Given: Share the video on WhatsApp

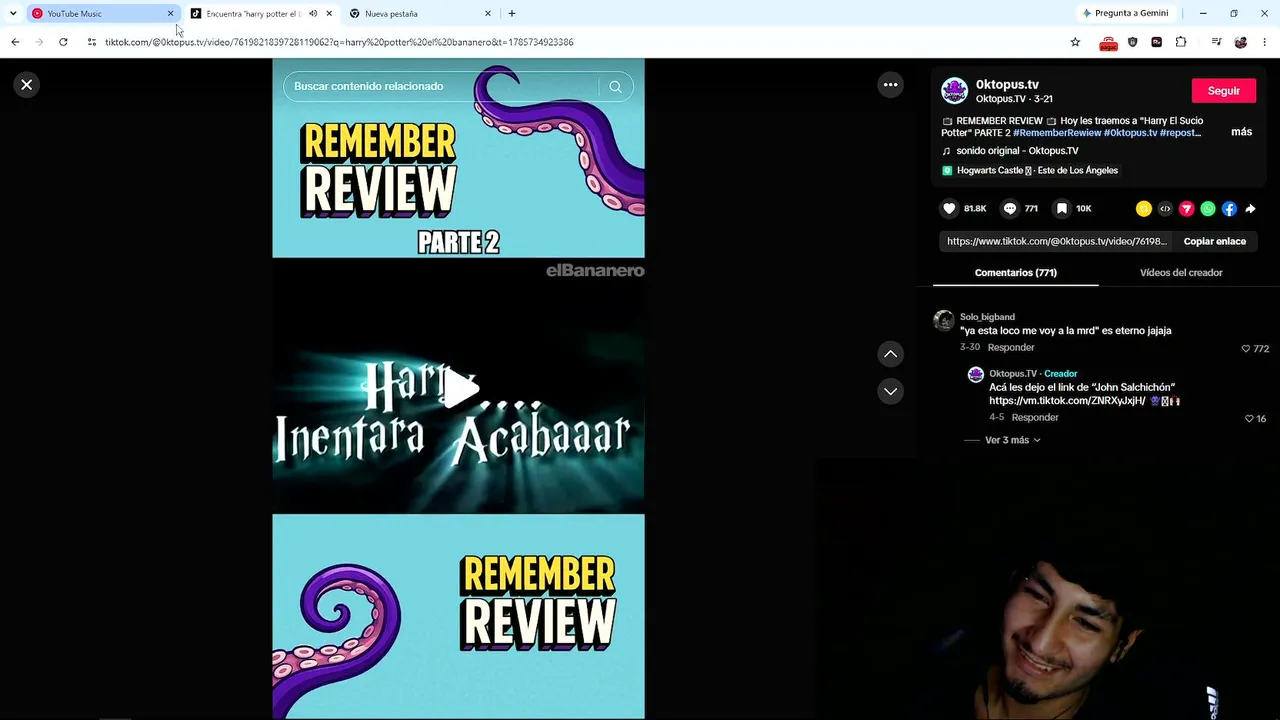Looking at the screenshot, I should [x=1208, y=209].
